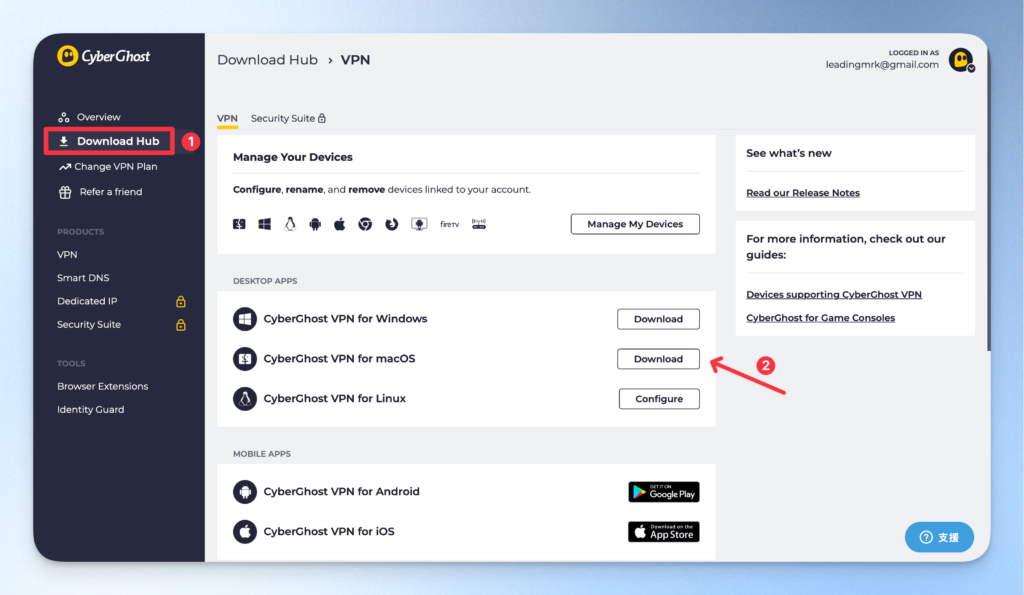Switch to the VPN tab
This screenshot has width=1024, height=595.
pyautogui.click(x=227, y=118)
